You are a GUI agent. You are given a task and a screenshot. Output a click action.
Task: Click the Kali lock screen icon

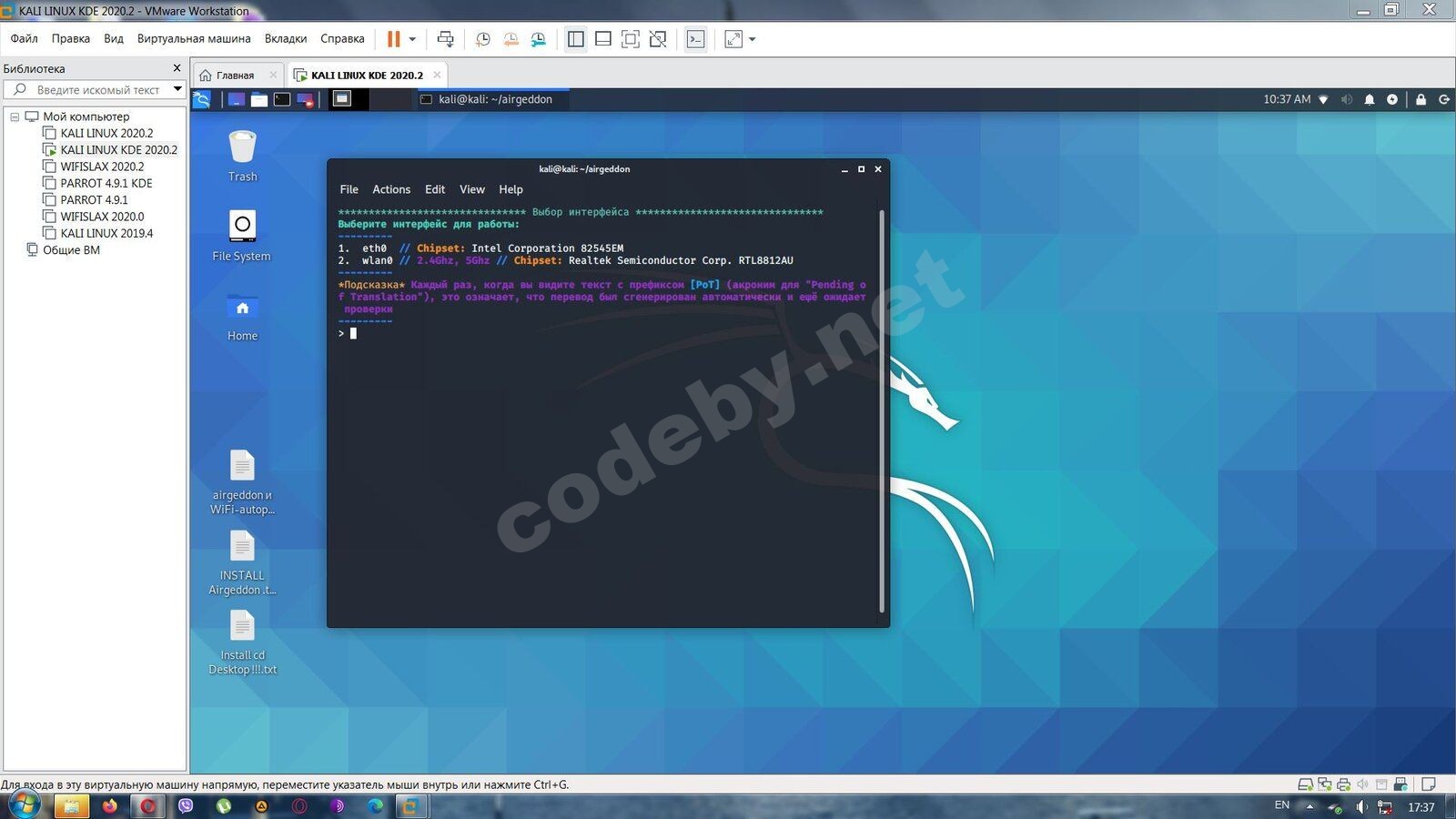1421,99
